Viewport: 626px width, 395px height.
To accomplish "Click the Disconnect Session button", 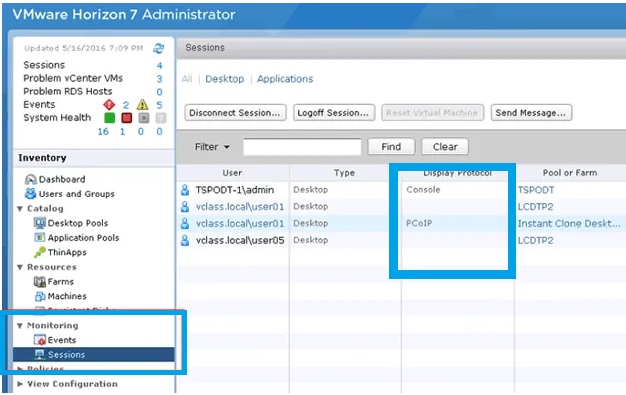I will [x=235, y=113].
